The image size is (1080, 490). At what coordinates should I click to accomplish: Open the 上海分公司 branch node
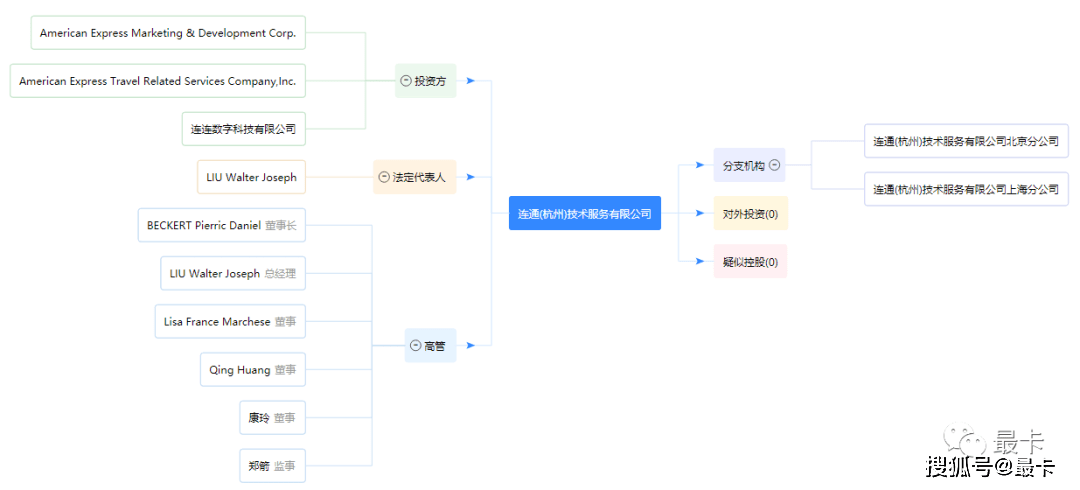tap(966, 189)
